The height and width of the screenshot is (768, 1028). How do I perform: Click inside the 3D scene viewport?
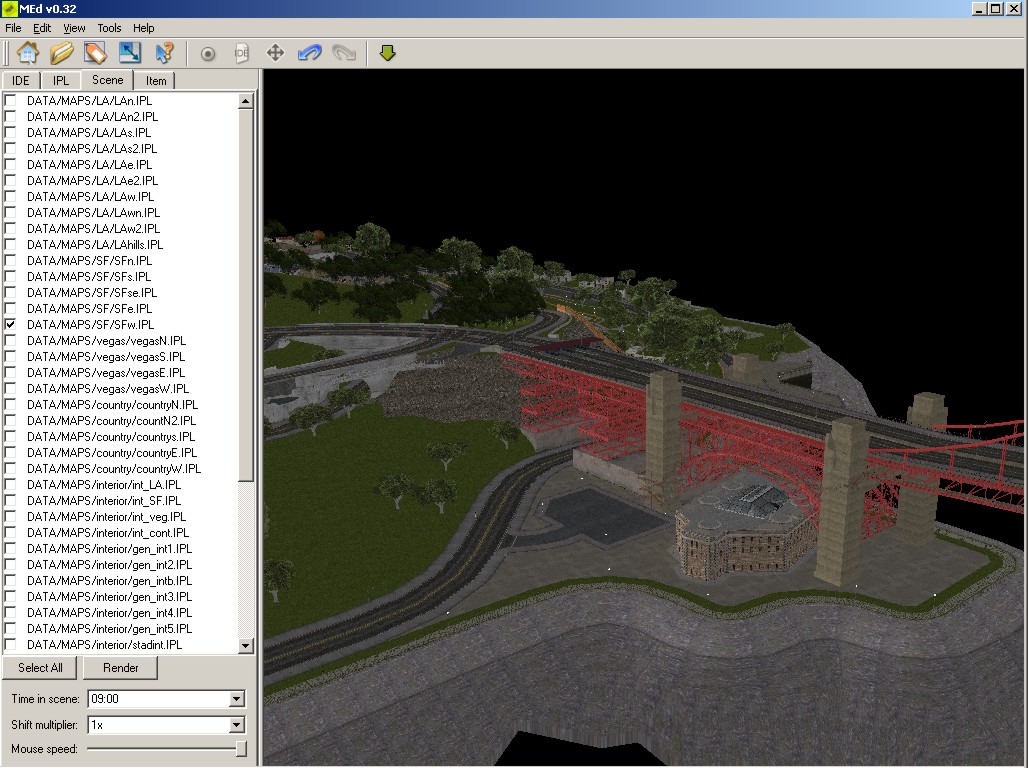(x=644, y=416)
